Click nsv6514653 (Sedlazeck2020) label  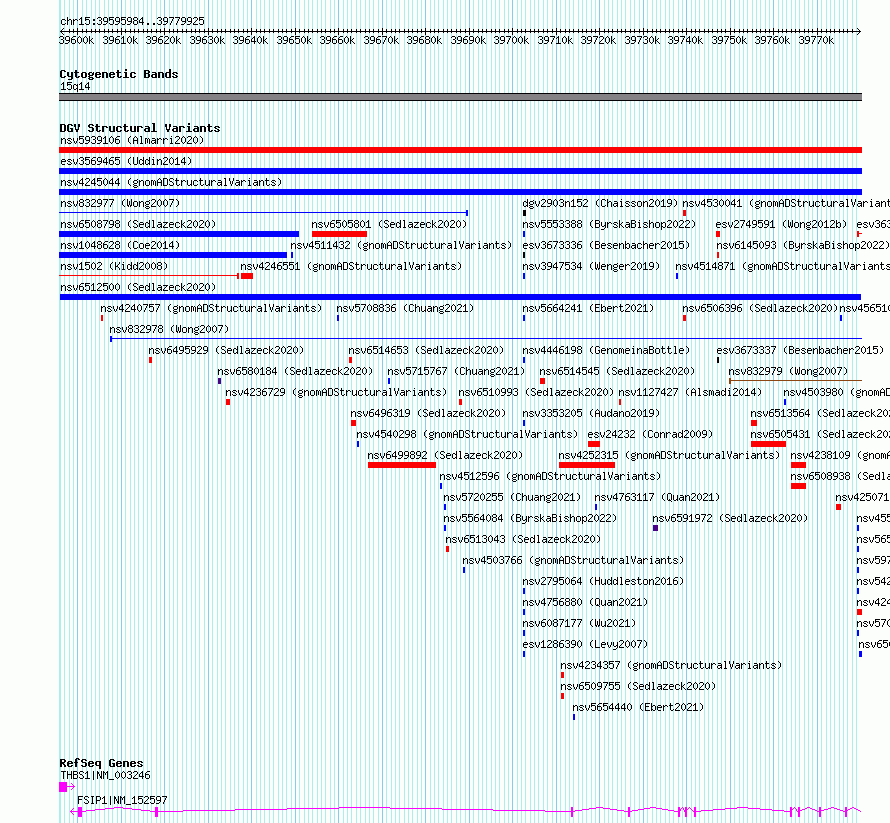426,350
